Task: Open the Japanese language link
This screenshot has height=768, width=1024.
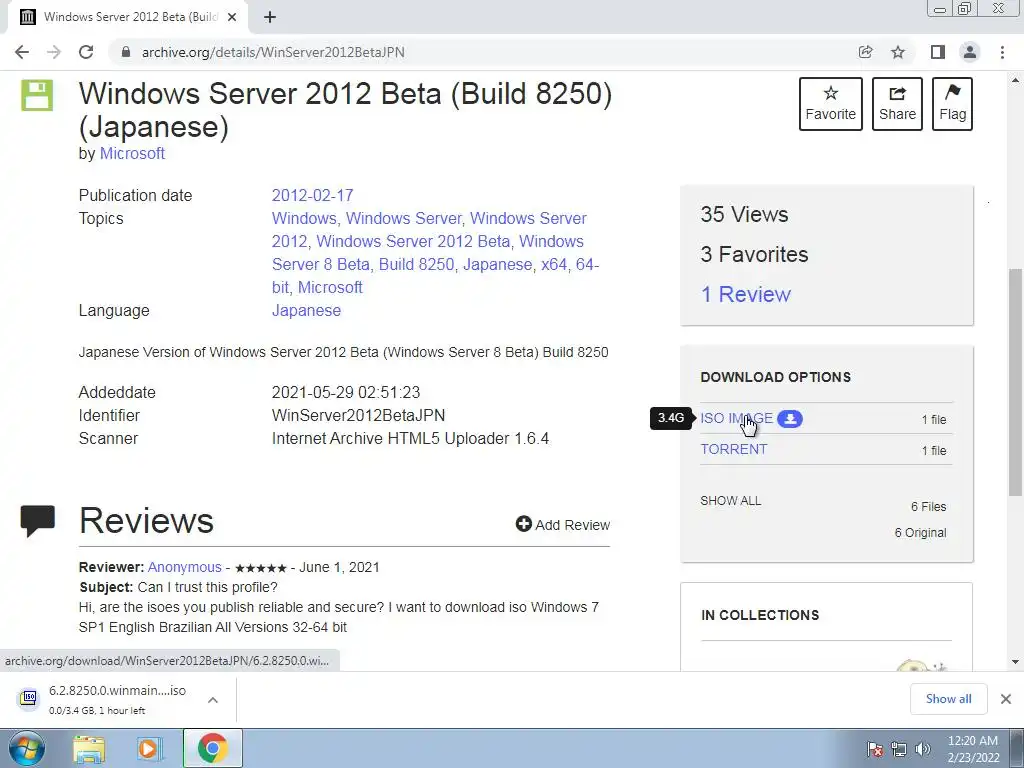Action: point(306,310)
